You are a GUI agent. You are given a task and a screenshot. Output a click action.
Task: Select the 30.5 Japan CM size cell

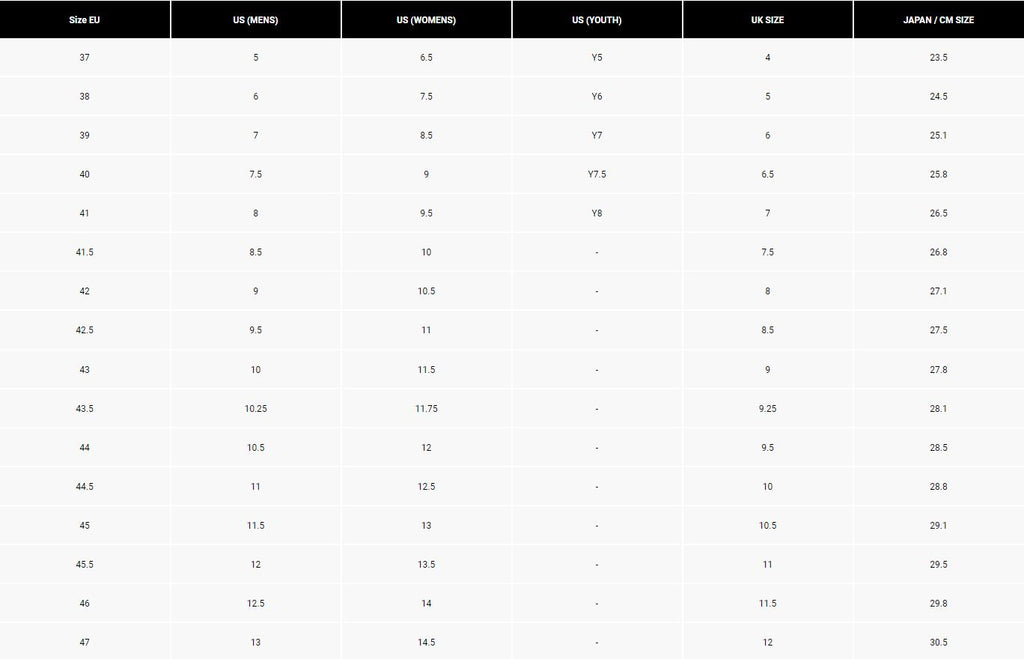click(938, 643)
